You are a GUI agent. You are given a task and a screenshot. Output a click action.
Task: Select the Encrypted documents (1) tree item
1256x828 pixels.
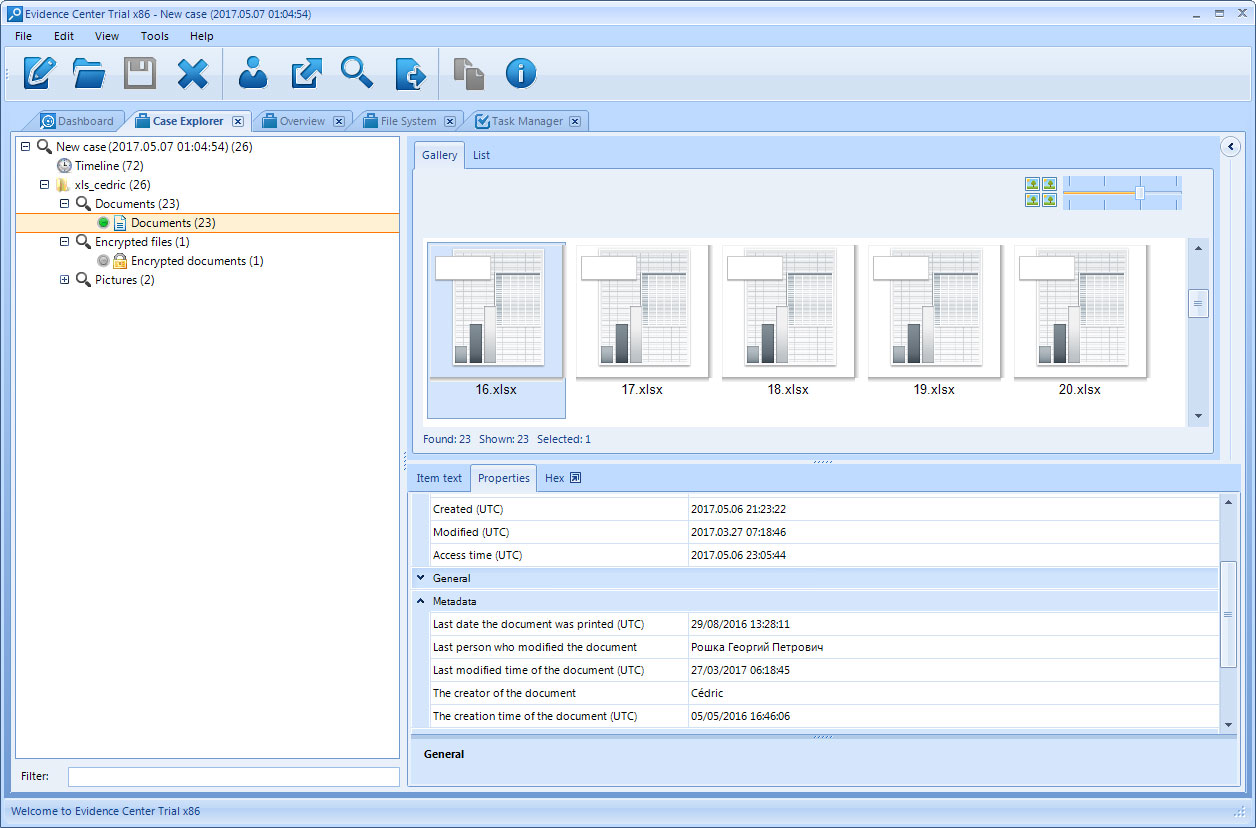pos(197,261)
